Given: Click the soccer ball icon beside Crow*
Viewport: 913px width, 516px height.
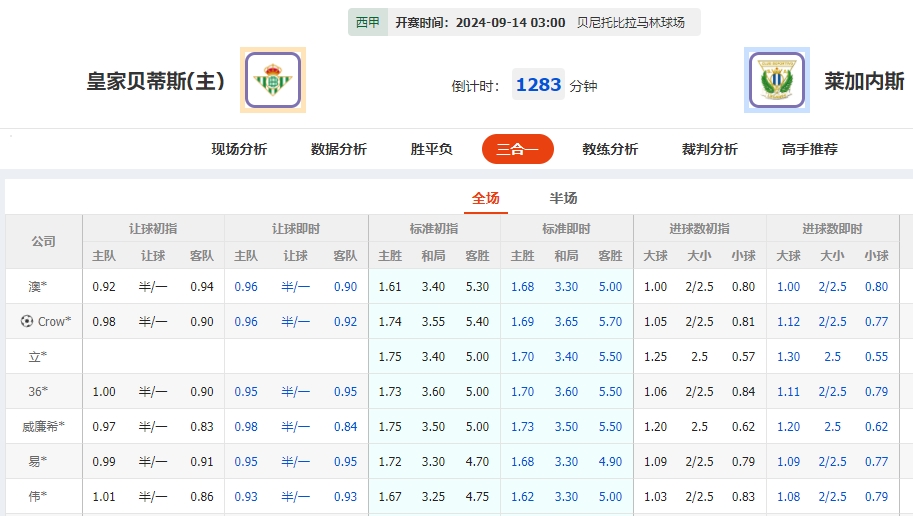Looking at the screenshot, I should coord(26,321).
